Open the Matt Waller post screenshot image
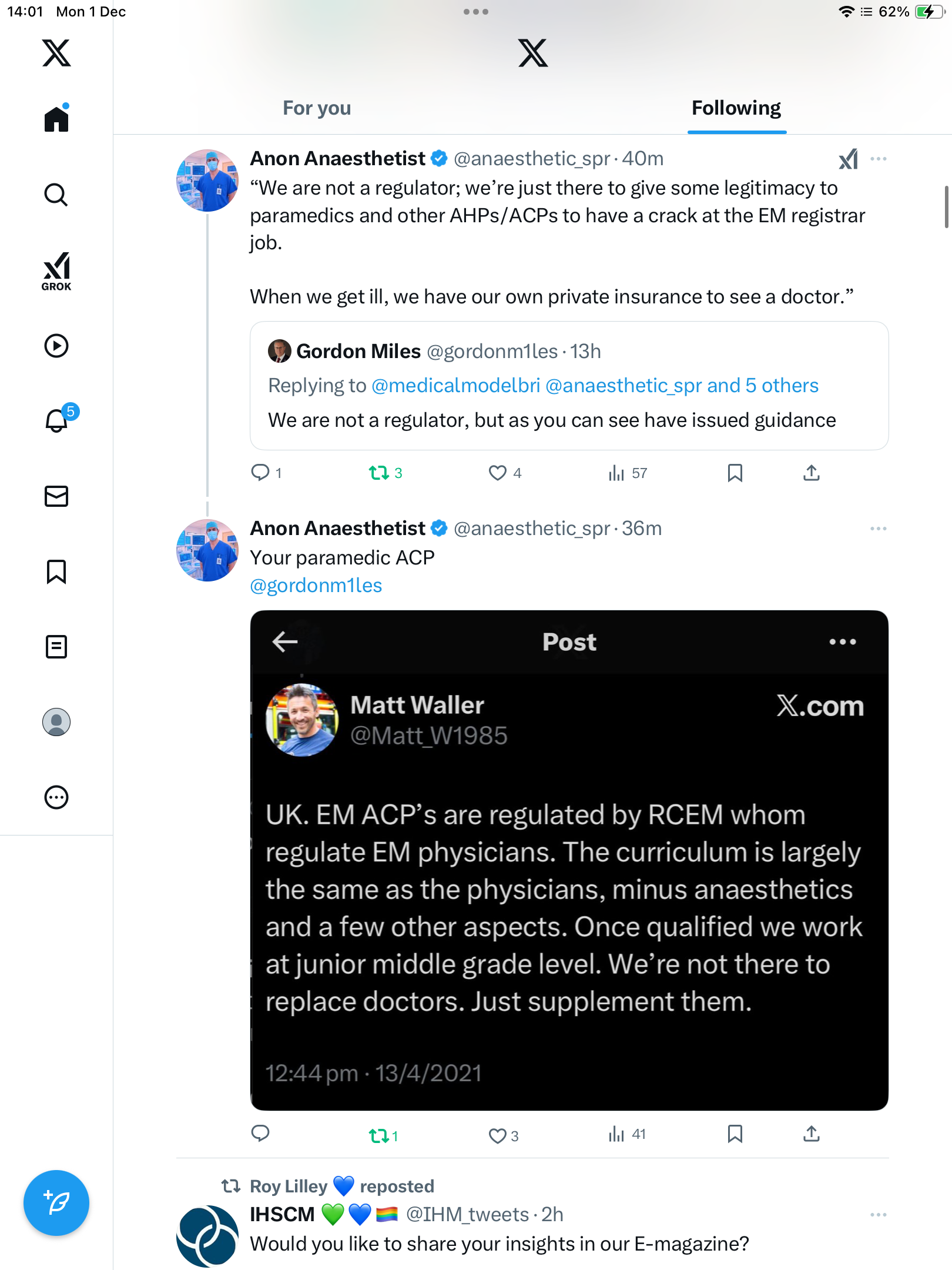The width and height of the screenshot is (952, 1270). pyautogui.click(x=569, y=860)
